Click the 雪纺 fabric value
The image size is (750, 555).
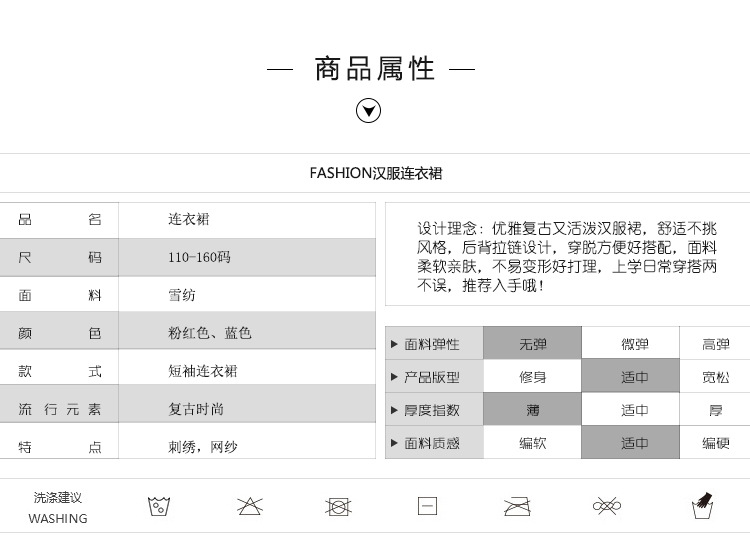182,295
